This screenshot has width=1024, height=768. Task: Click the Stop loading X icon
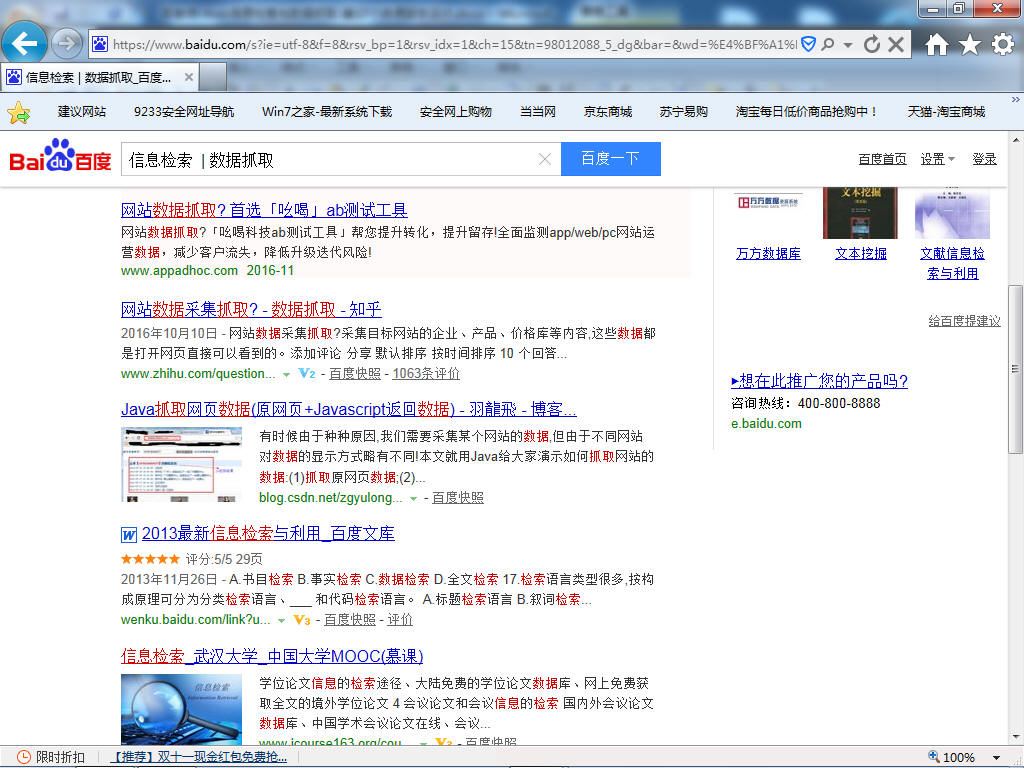pos(896,44)
